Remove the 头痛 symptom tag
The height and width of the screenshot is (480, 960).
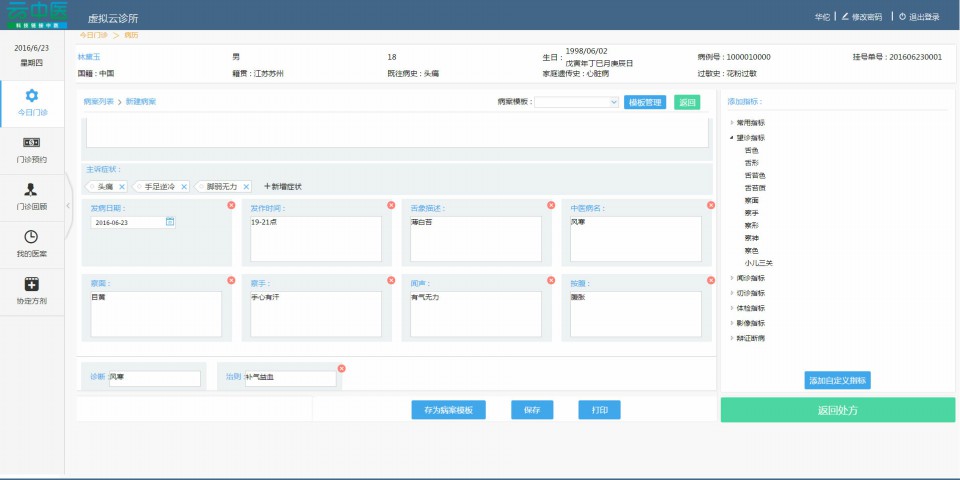click(x=122, y=187)
